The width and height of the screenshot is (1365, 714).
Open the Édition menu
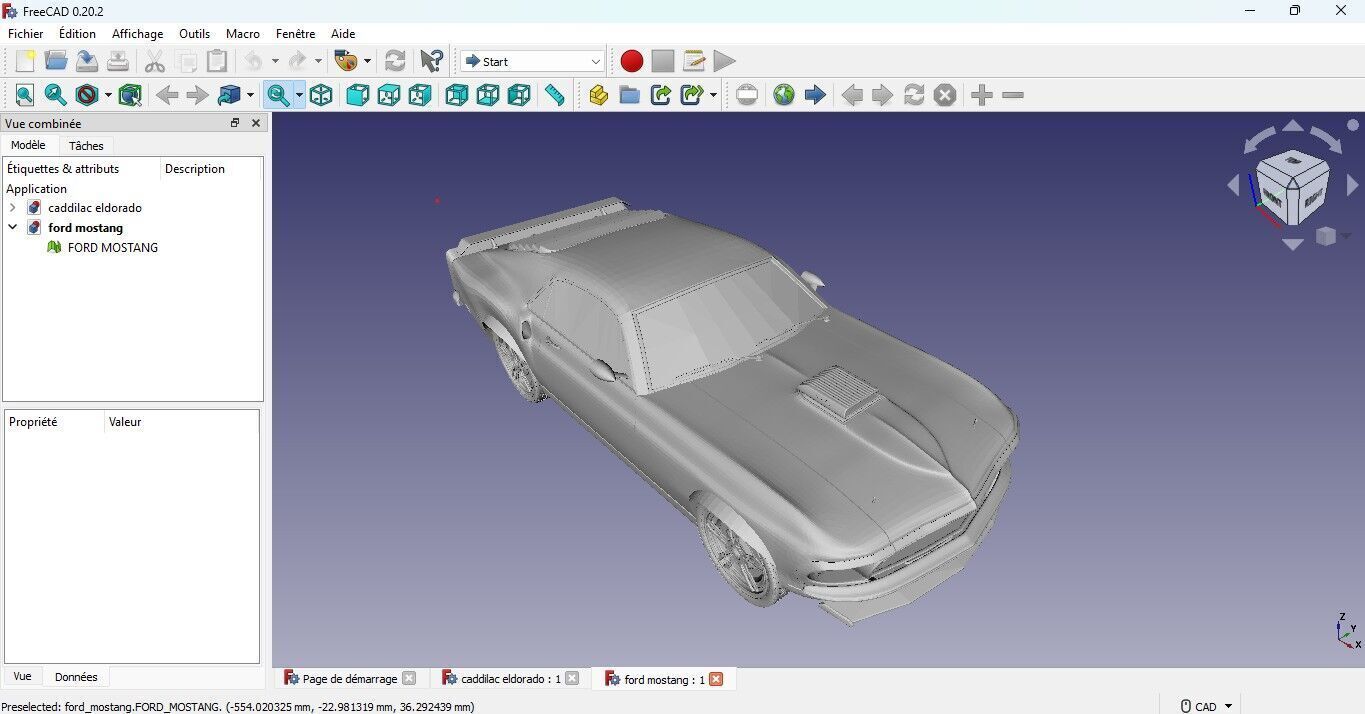(78, 33)
